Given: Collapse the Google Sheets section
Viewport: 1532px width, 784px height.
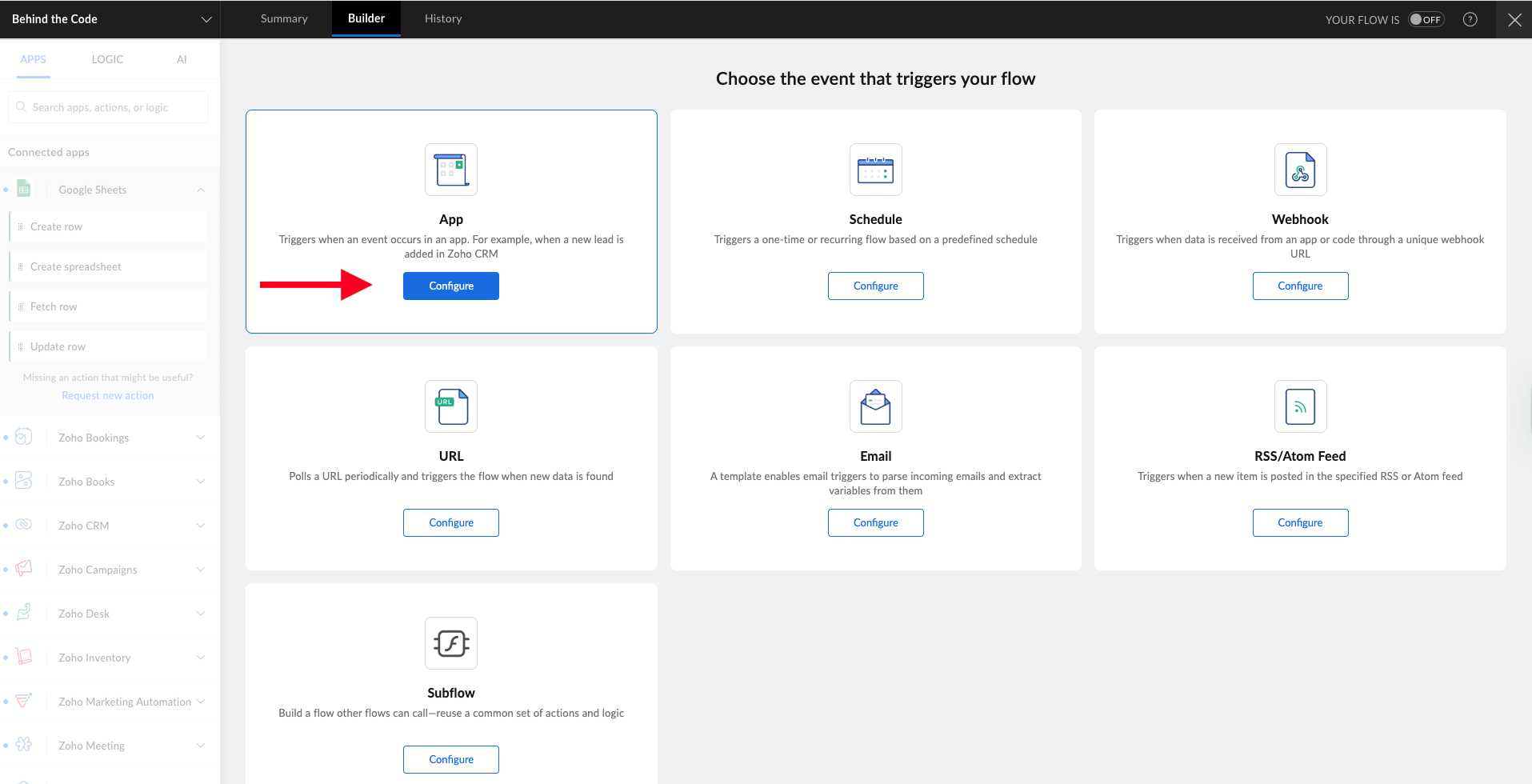Looking at the screenshot, I should point(201,190).
